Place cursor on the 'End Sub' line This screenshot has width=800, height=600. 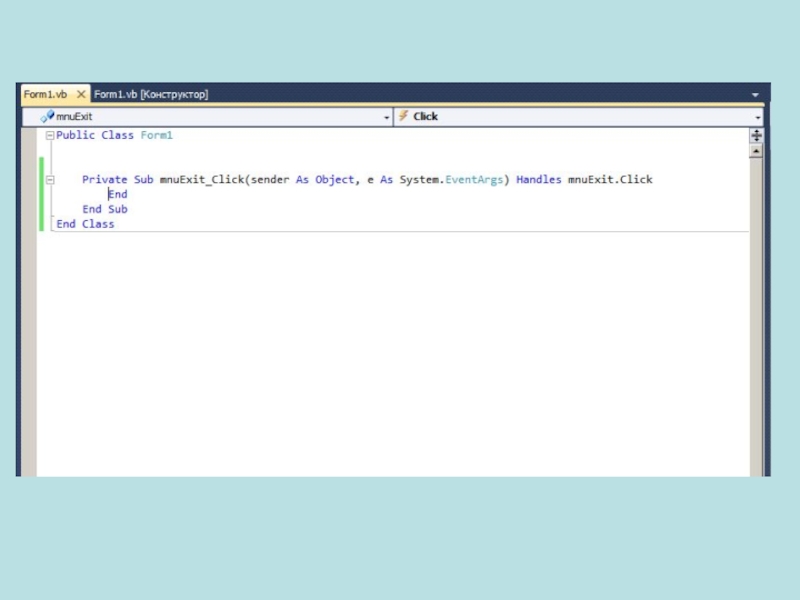pos(105,210)
